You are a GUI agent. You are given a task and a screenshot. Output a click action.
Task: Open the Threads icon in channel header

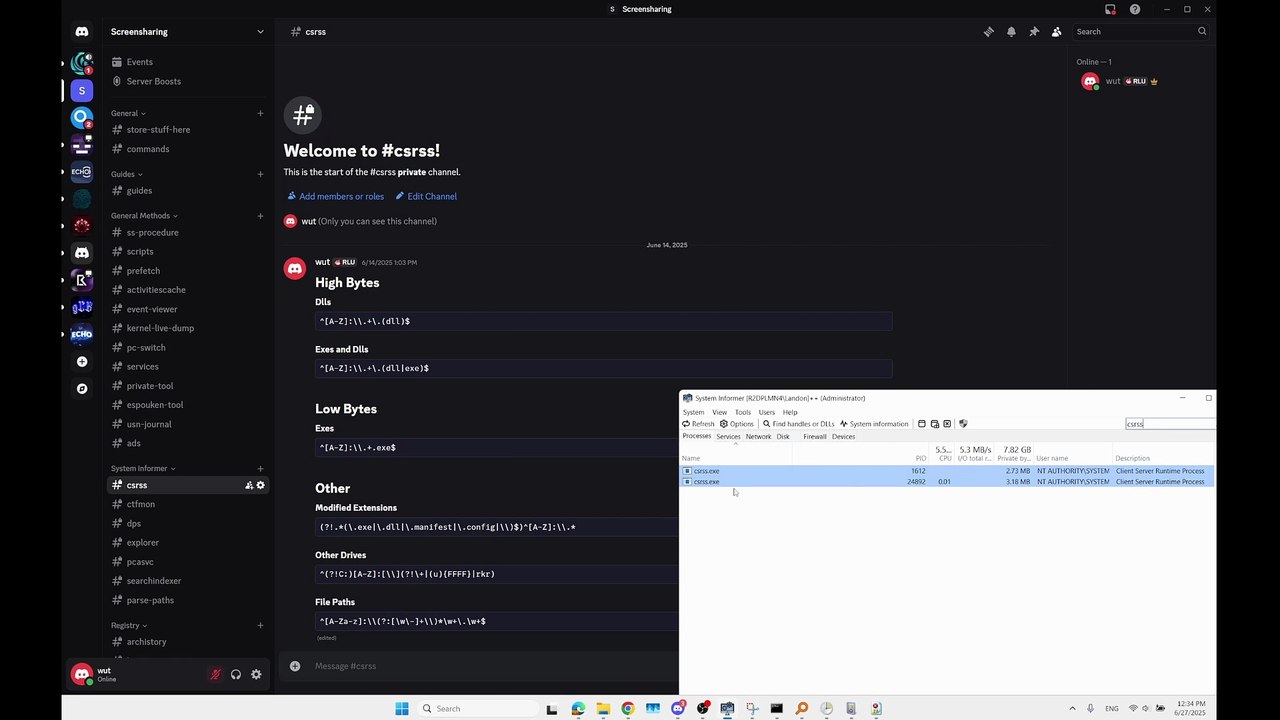coord(989,32)
